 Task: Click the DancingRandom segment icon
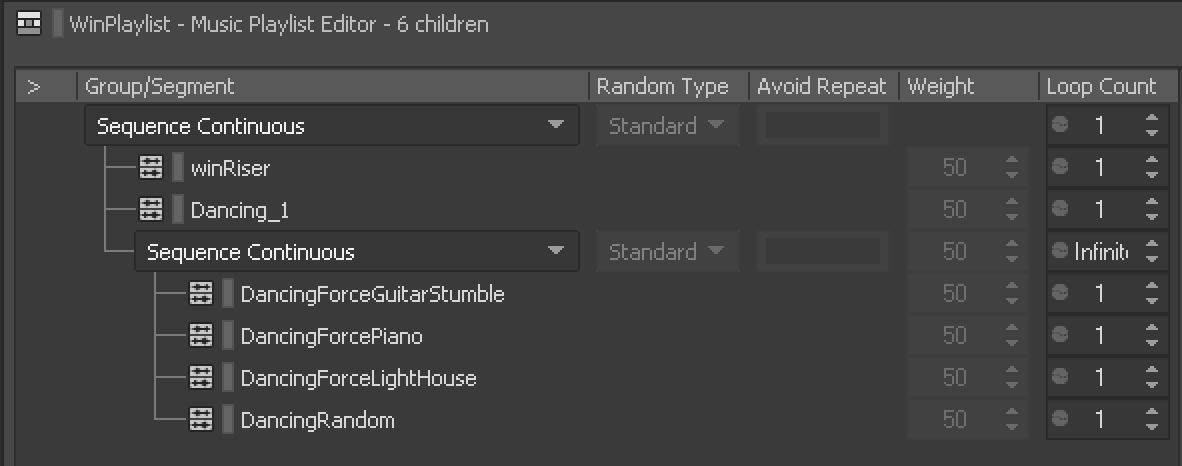201,420
